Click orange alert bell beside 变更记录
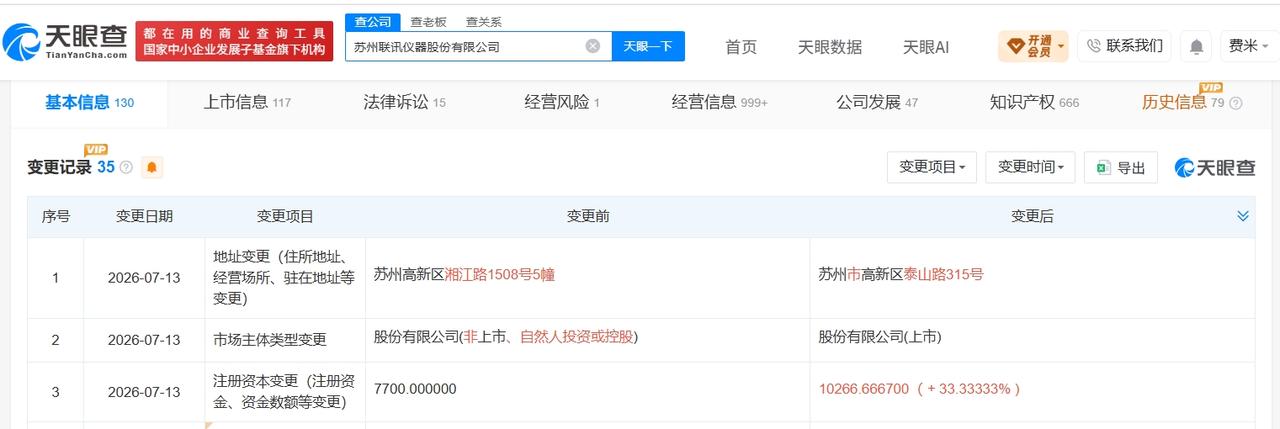The image size is (1280, 429). click(152, 167)
